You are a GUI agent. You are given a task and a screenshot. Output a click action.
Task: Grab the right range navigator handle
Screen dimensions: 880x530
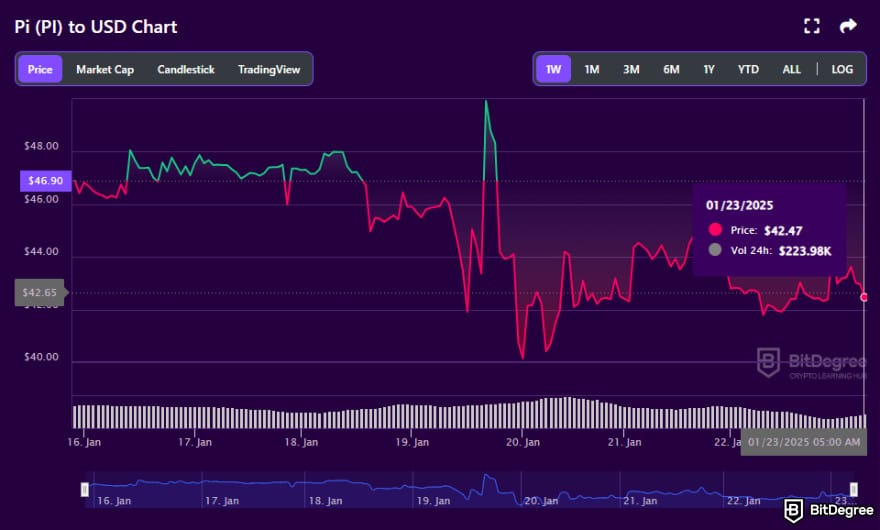853,489
